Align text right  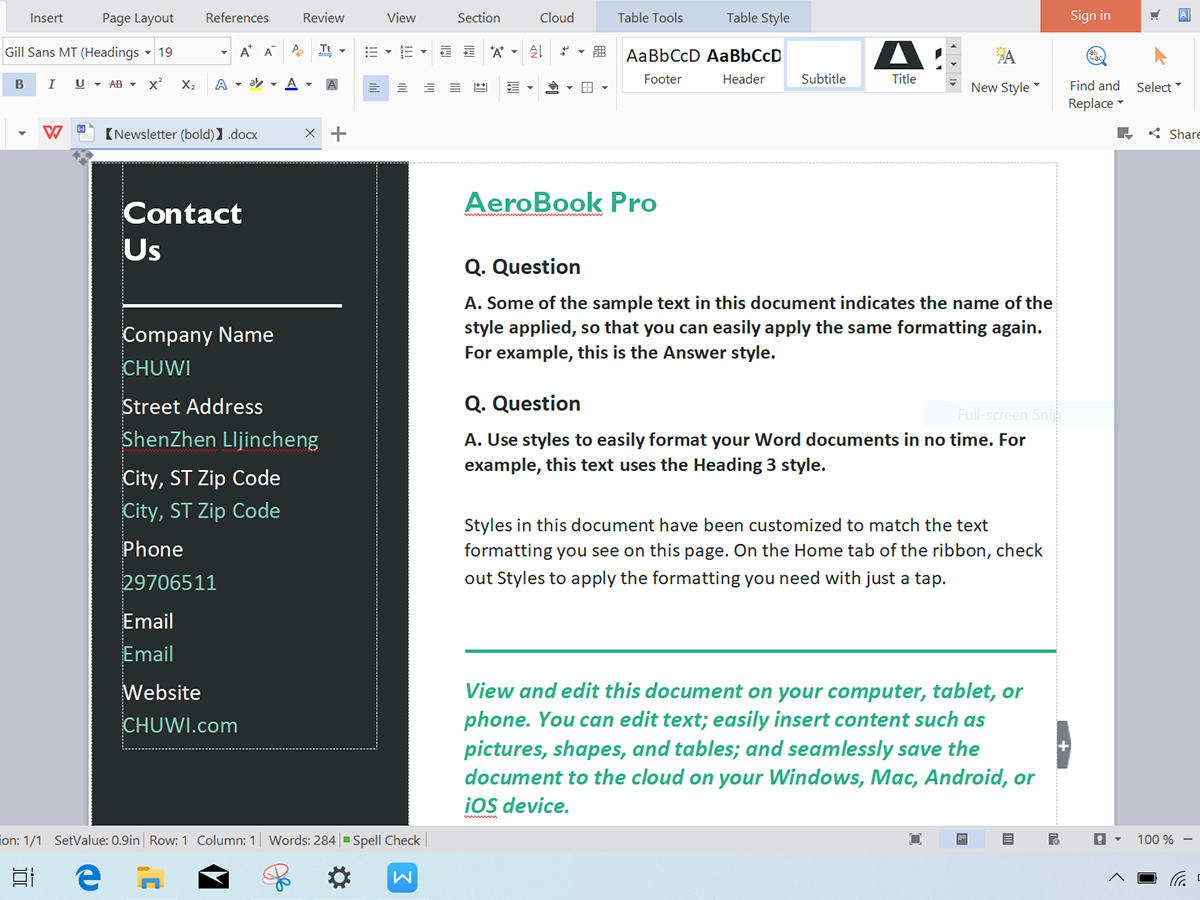point(429,88)
